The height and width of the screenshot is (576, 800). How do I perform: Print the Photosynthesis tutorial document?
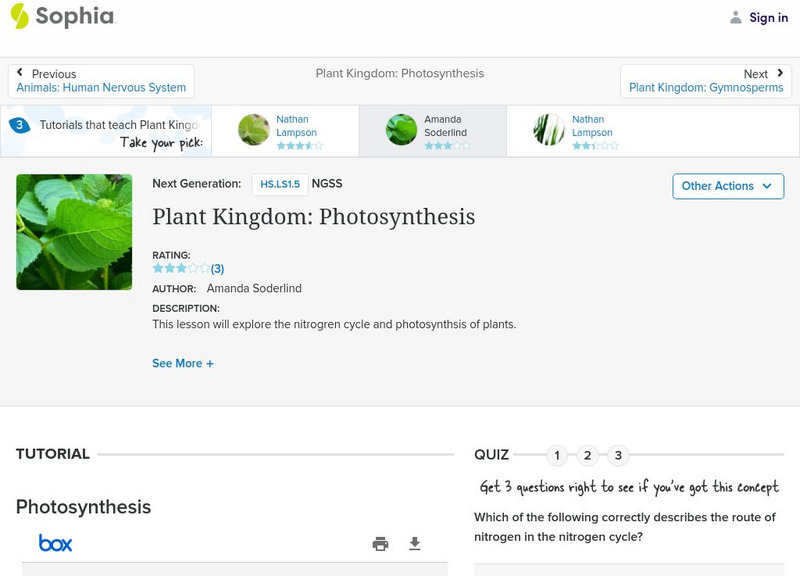pos(380,544)
